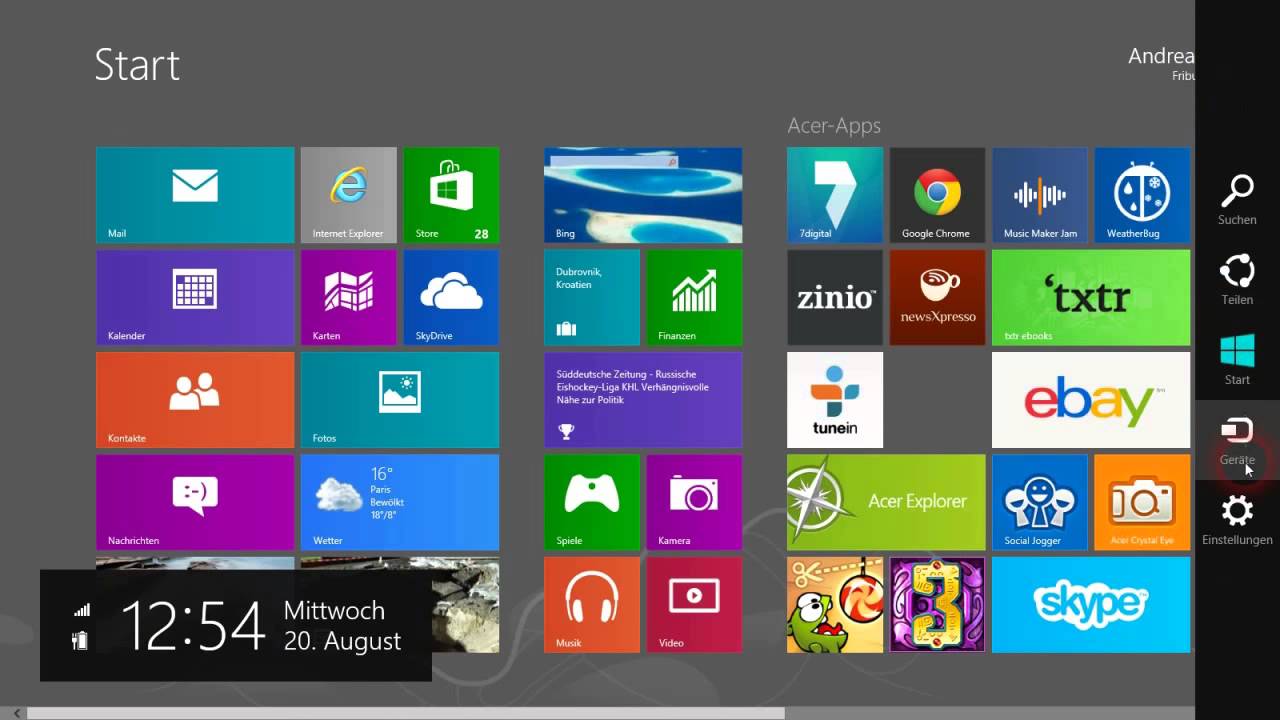Click the Suchen search charm
This screenshot has height=720, width=1280.
click(x=1237, y=200)
